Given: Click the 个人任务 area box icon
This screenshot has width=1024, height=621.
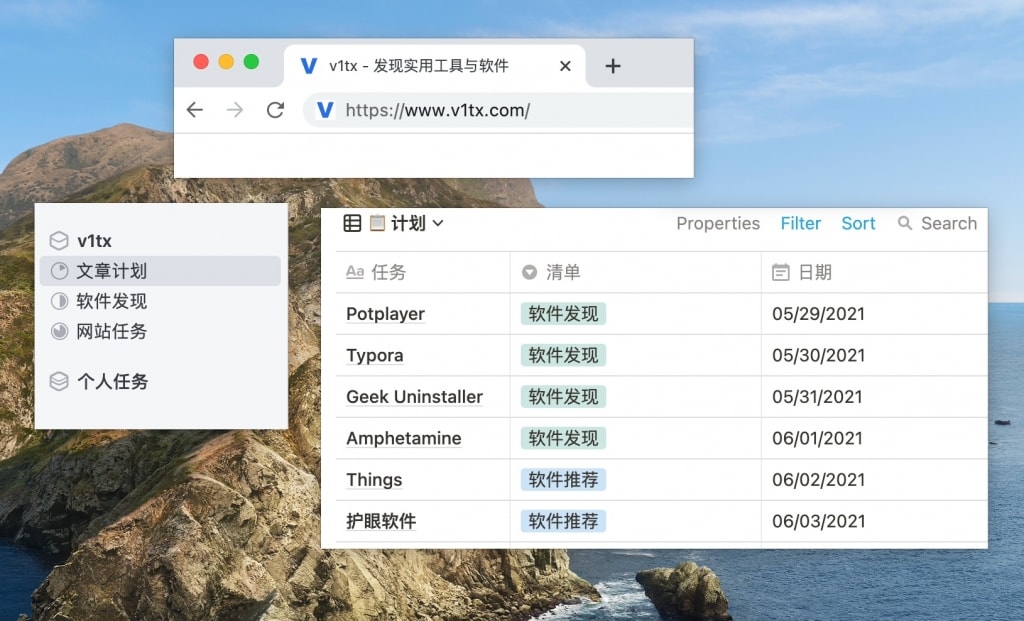Looking at the screenshot, I should tap(59, 381).
